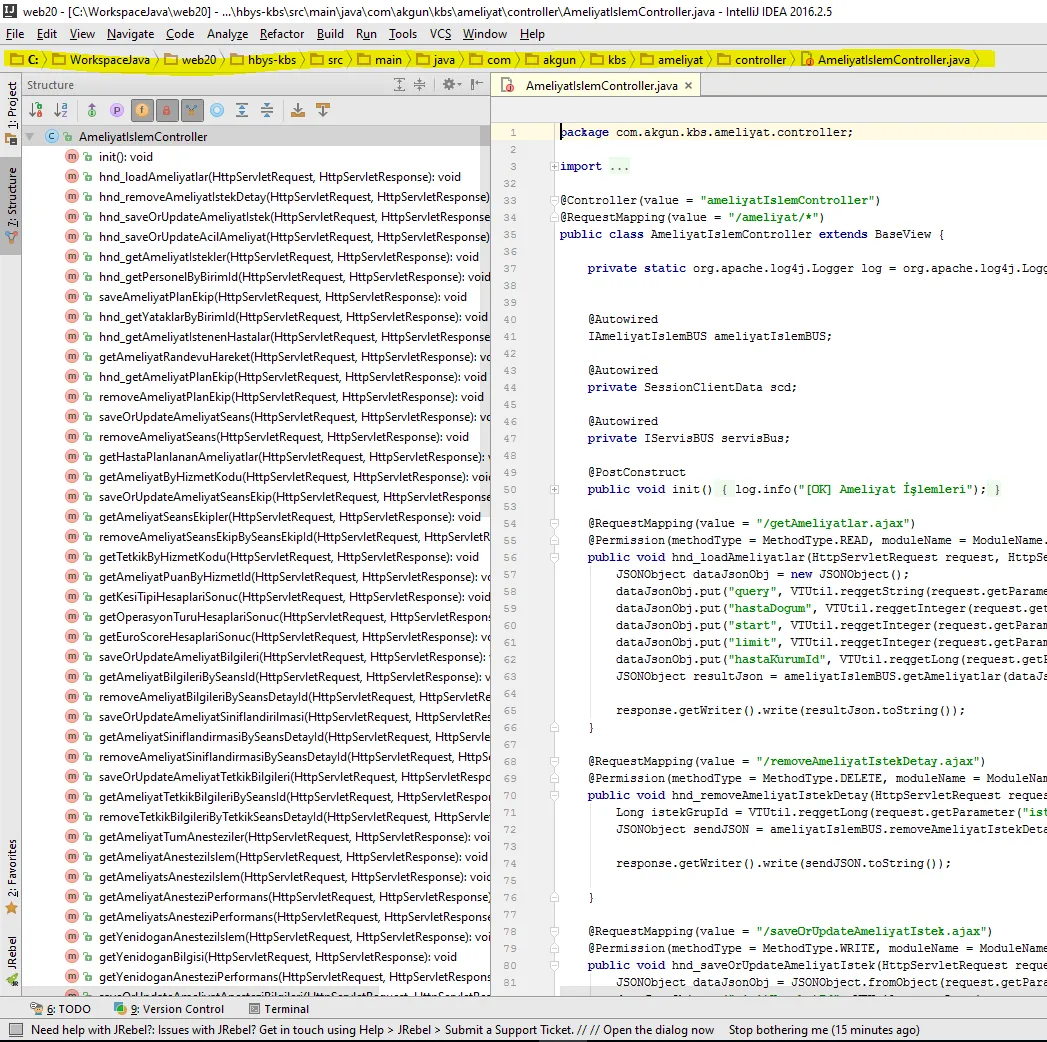Expand the folded import block

pyautogui.click(x=554, y=166)
